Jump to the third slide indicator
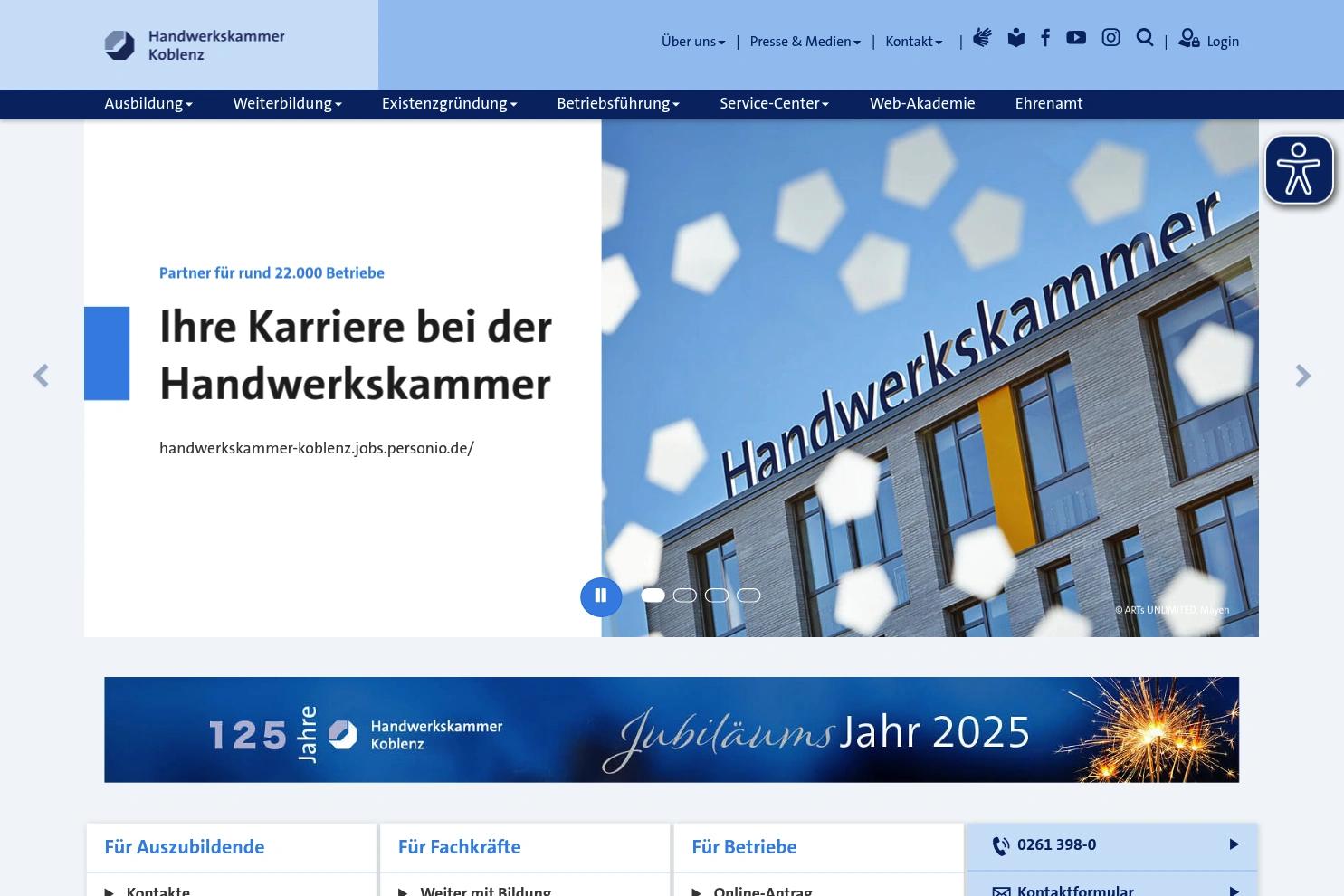 click(x=716, y=596)
